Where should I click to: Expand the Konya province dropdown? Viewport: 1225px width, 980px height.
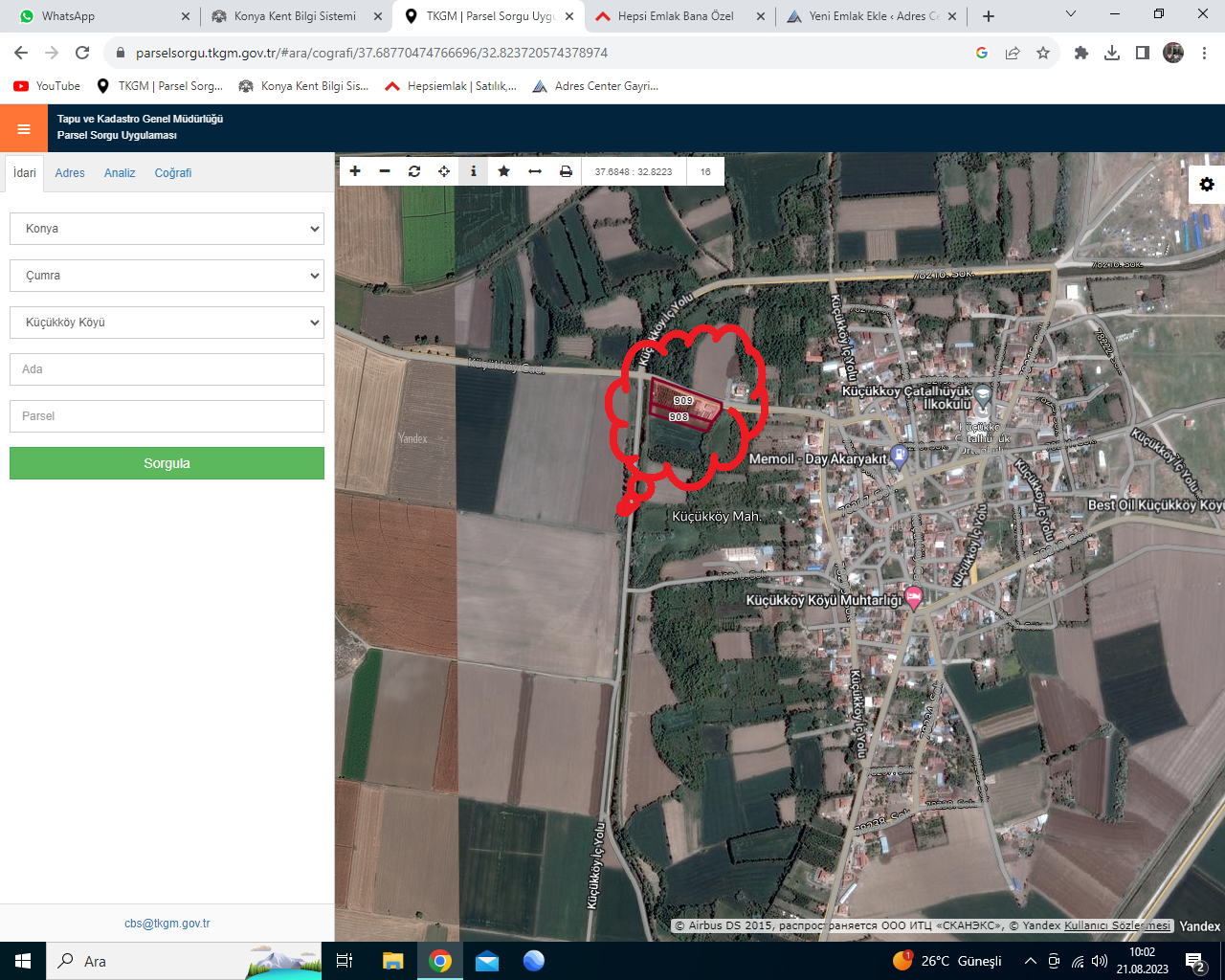point(167,229)
